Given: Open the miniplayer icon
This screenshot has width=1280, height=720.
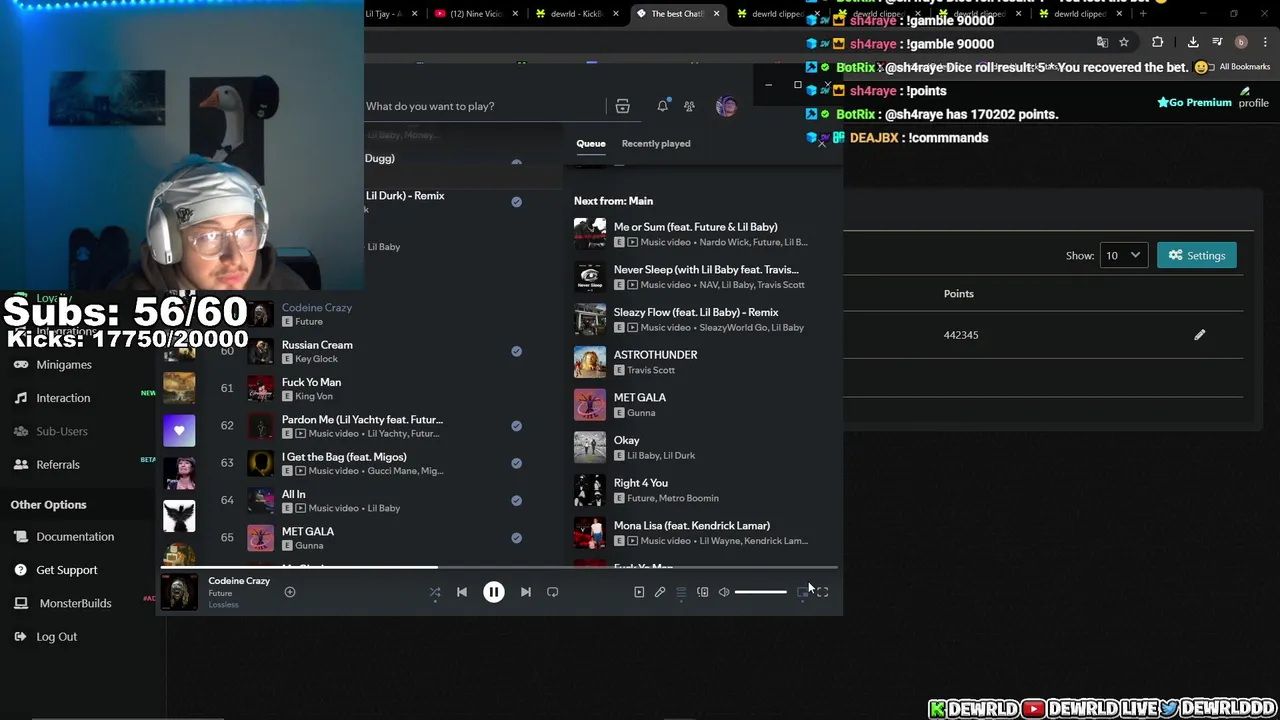Looking at the screenshot, I should (x=802, y=592).
